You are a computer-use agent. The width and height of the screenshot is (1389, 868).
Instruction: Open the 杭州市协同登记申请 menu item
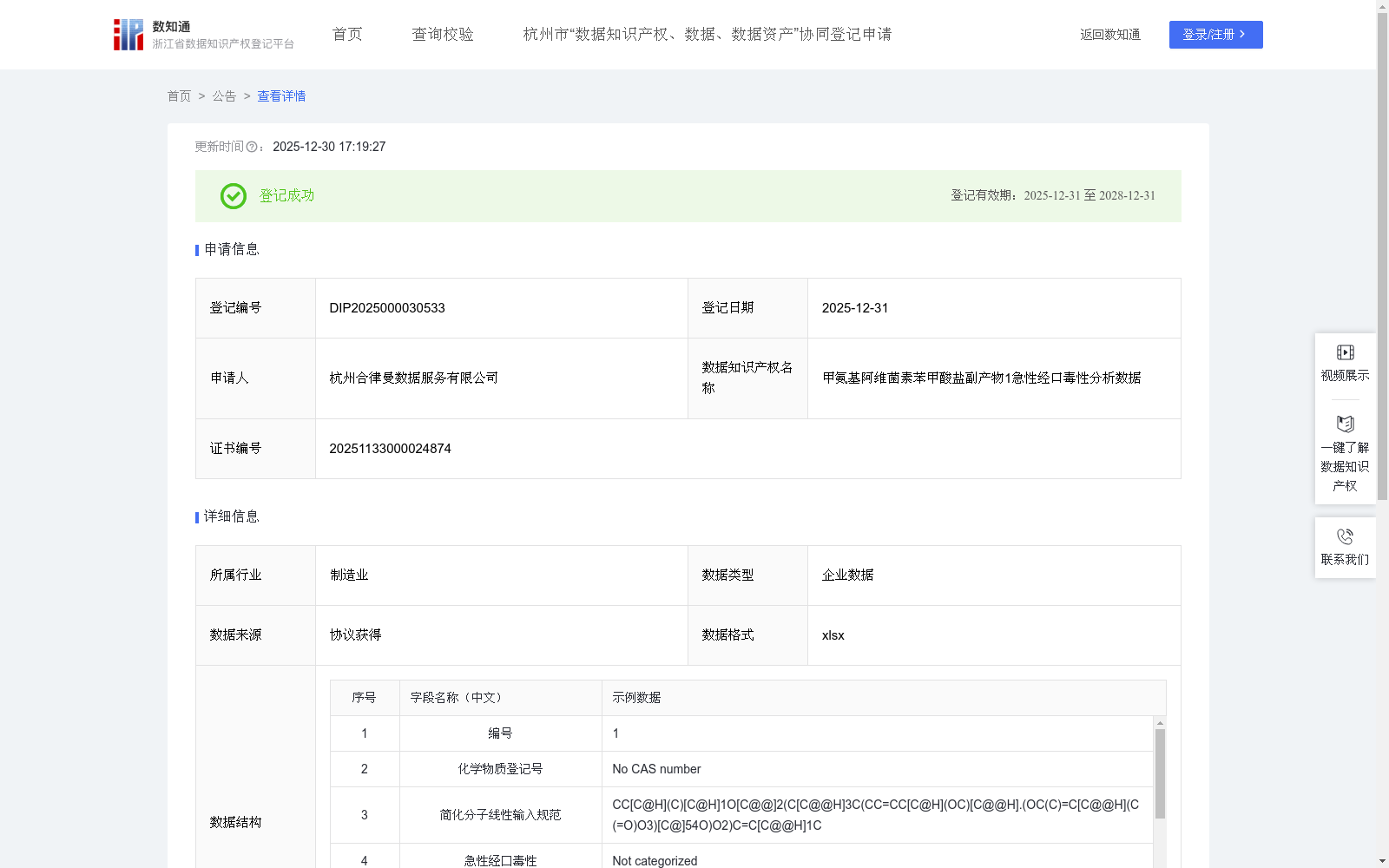coord(708,34)
